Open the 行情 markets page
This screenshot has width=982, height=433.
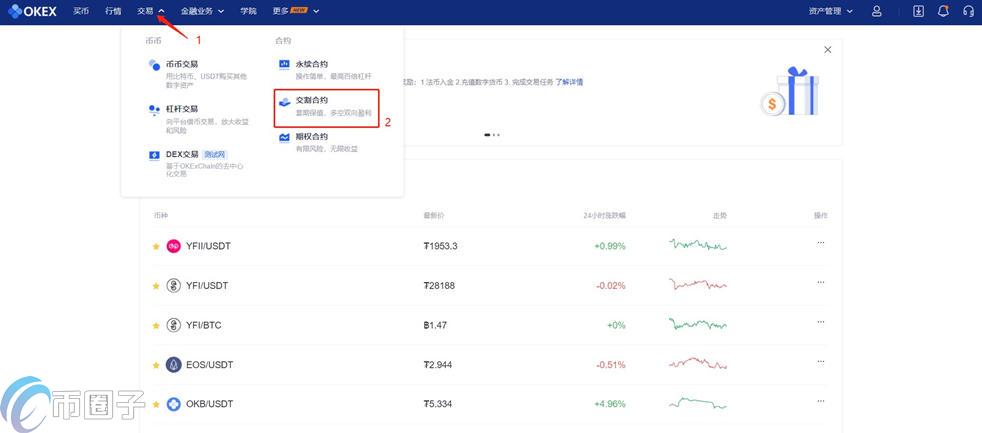(x=113, y=11)
